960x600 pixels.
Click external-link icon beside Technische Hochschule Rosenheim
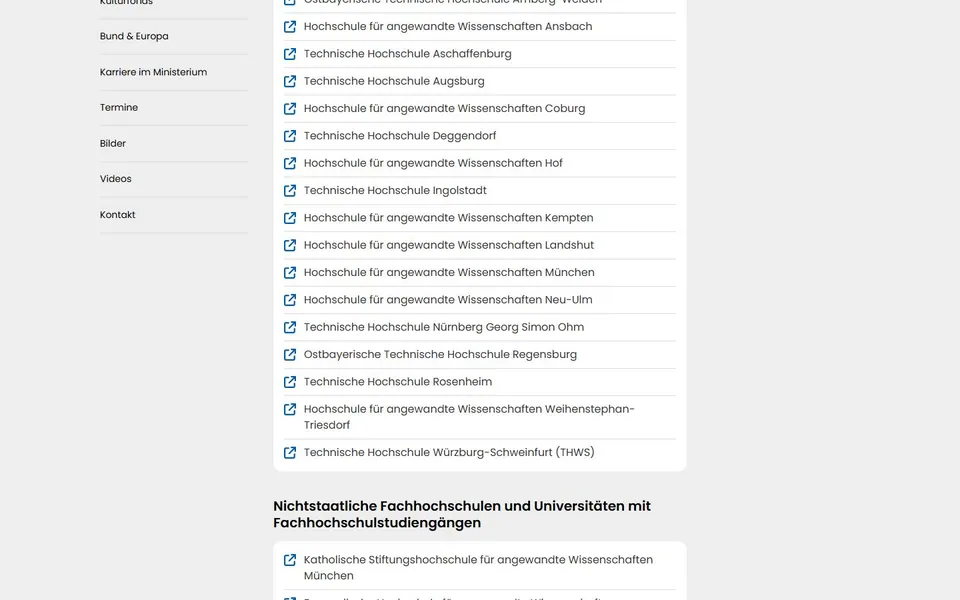click(x=290, y=382)
